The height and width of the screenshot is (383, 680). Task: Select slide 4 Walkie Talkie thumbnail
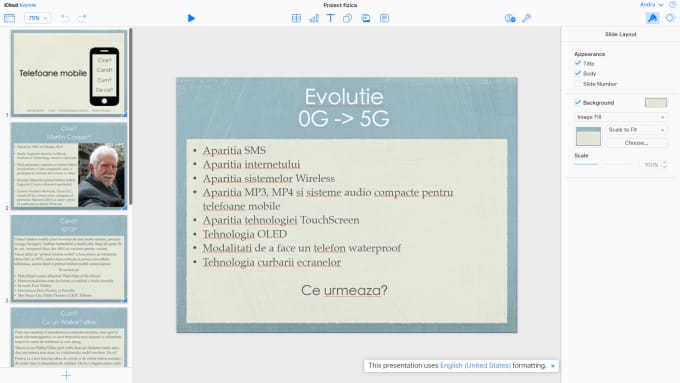[x=69, y=337]
